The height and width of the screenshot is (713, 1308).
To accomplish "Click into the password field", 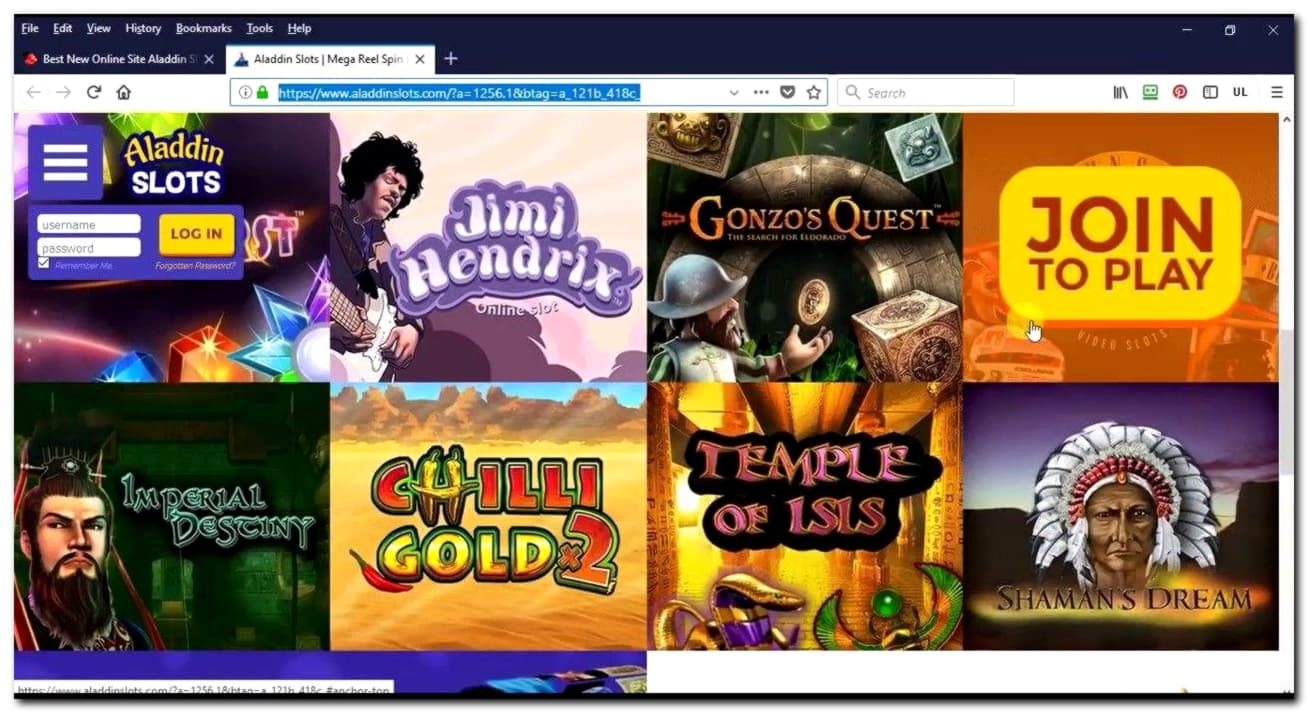I will (89, 247).
